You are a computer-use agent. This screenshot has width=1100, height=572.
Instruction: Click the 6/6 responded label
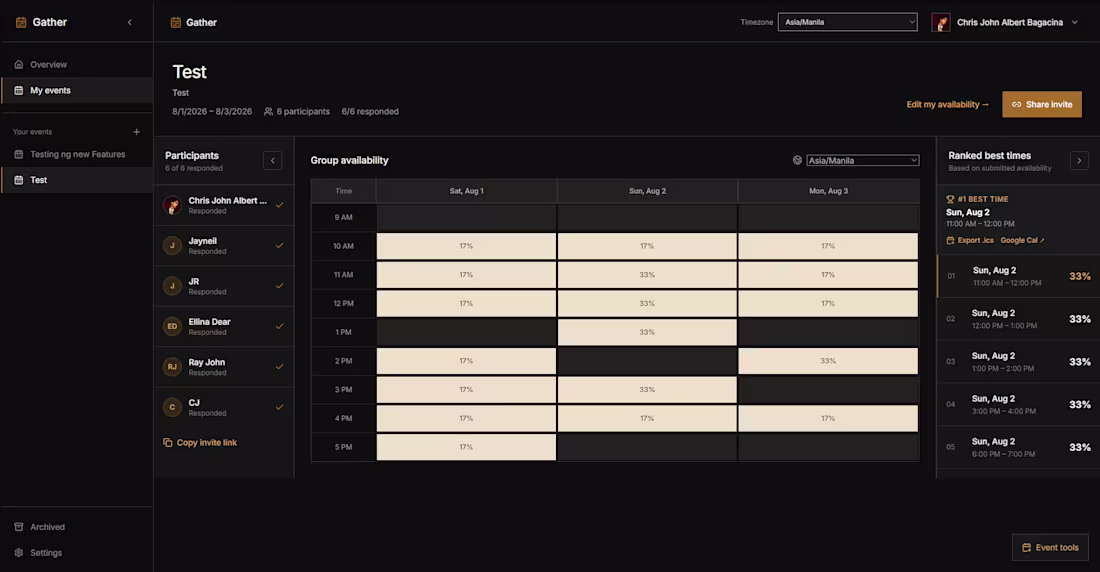coord(370,112)
